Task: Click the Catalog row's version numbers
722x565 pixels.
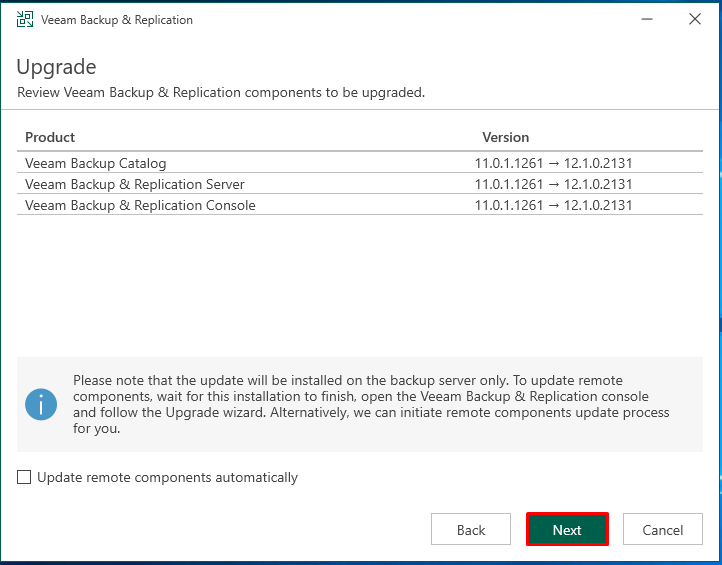Action: coord(553,163)
